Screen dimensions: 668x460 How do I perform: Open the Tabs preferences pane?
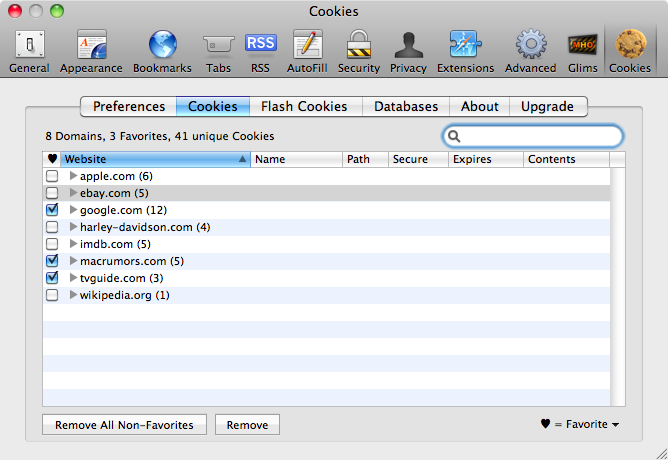218,51
